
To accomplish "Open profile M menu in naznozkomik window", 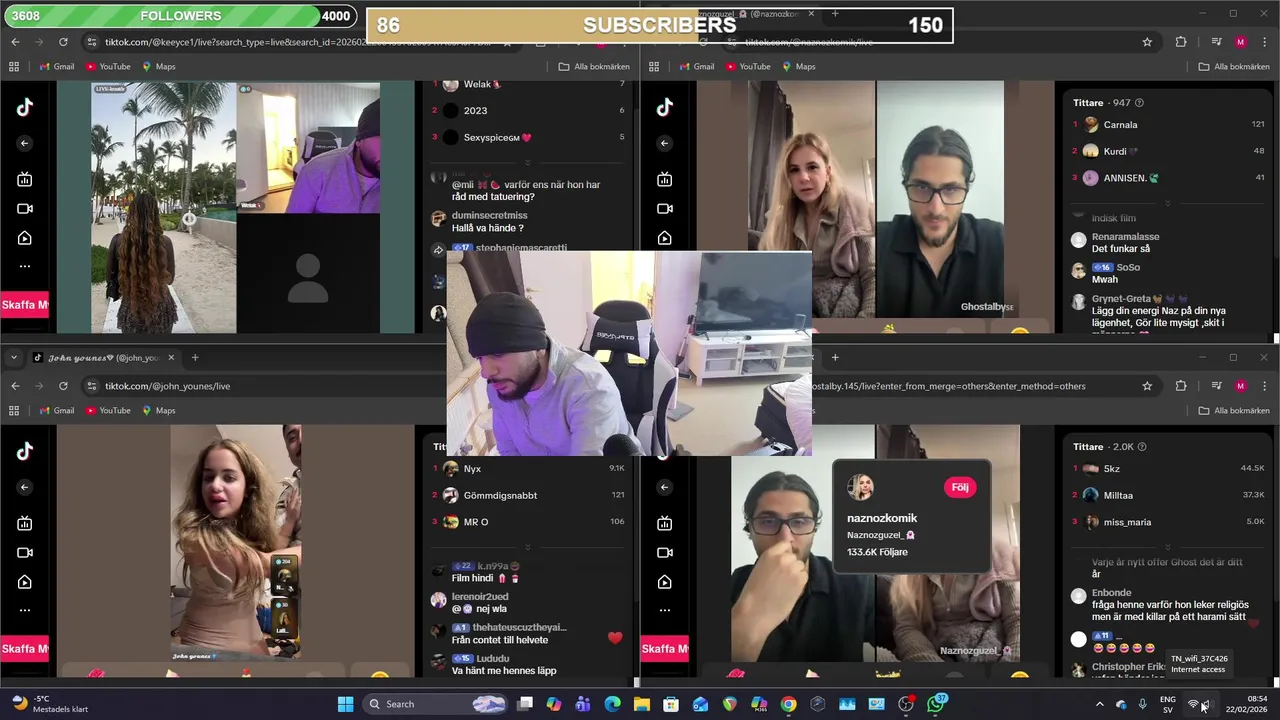I will pos(1241,42).
